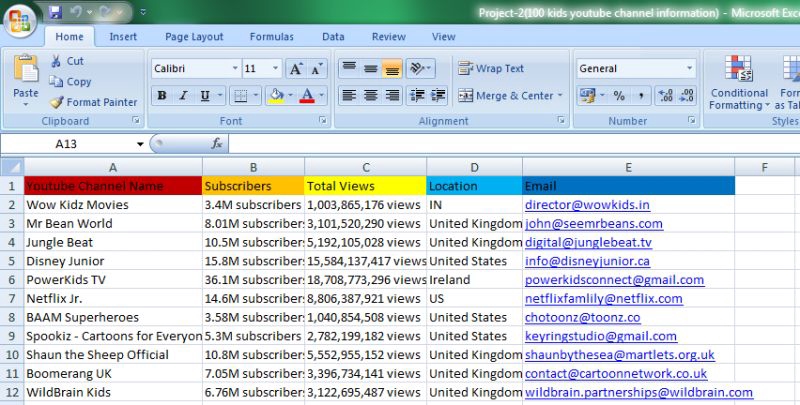Open the Font dialog launcher

[x=322, y=120]
